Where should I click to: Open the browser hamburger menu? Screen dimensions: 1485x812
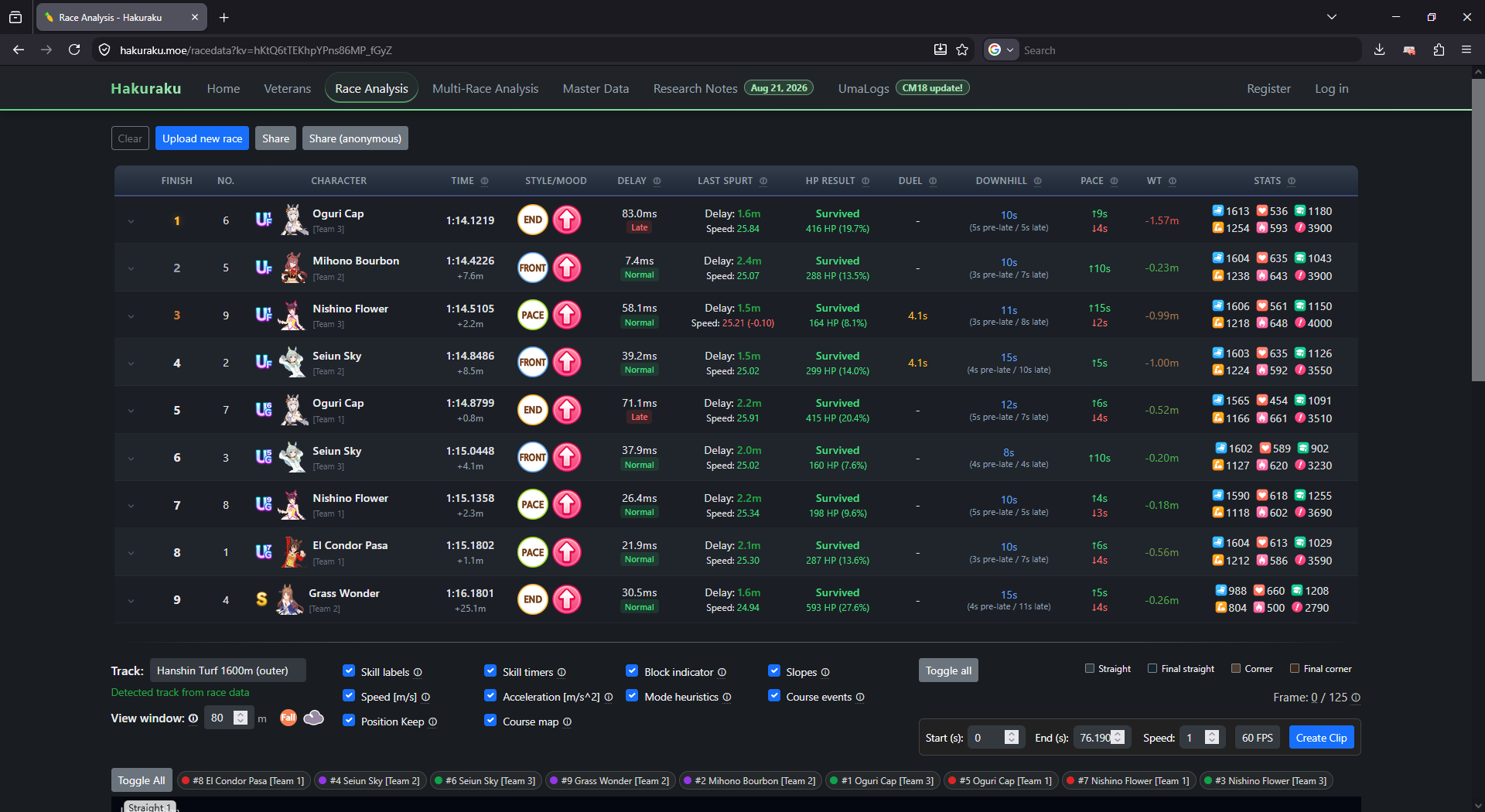(1466, 49)
